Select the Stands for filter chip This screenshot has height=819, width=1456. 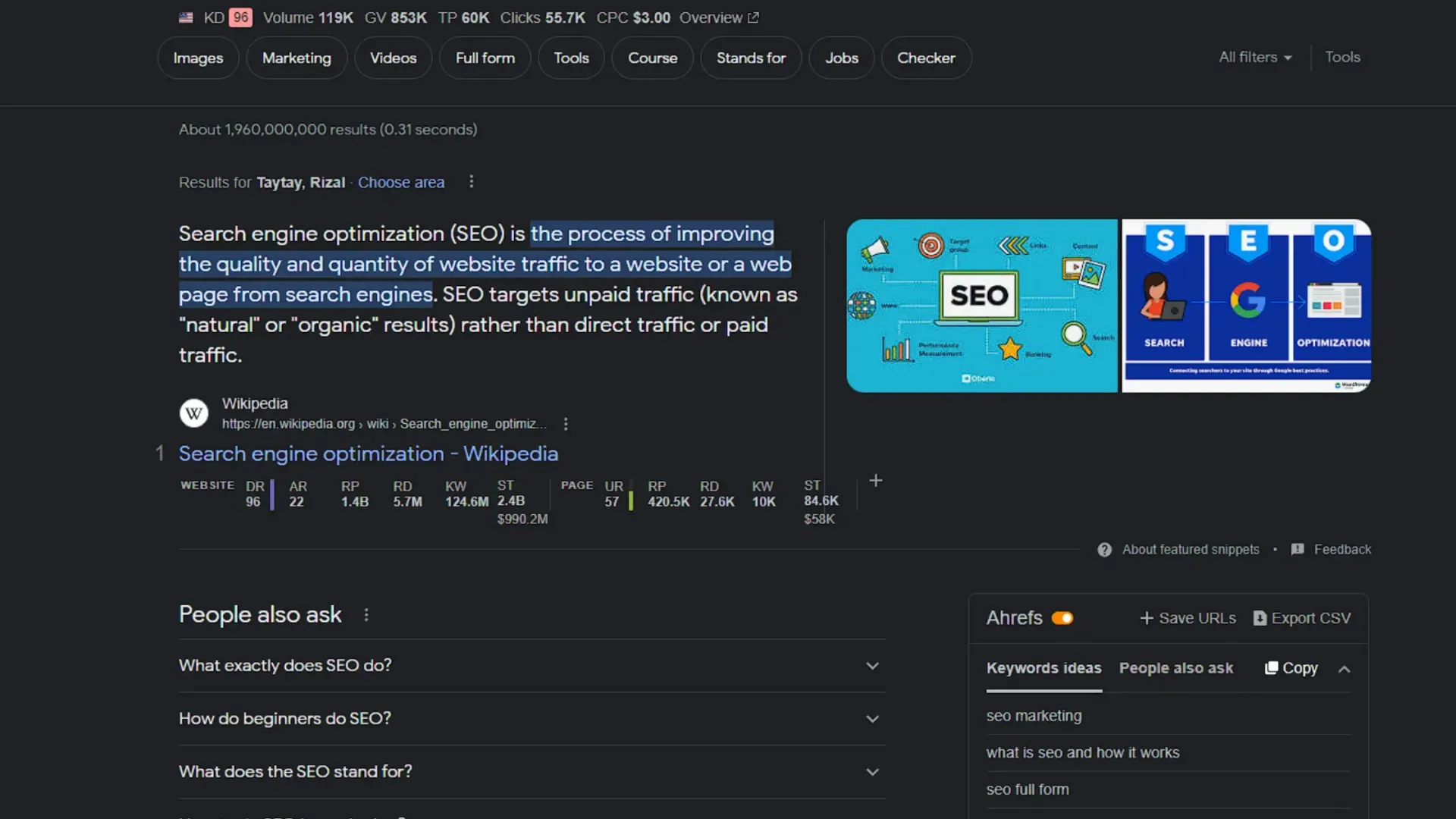pos(751,58)
